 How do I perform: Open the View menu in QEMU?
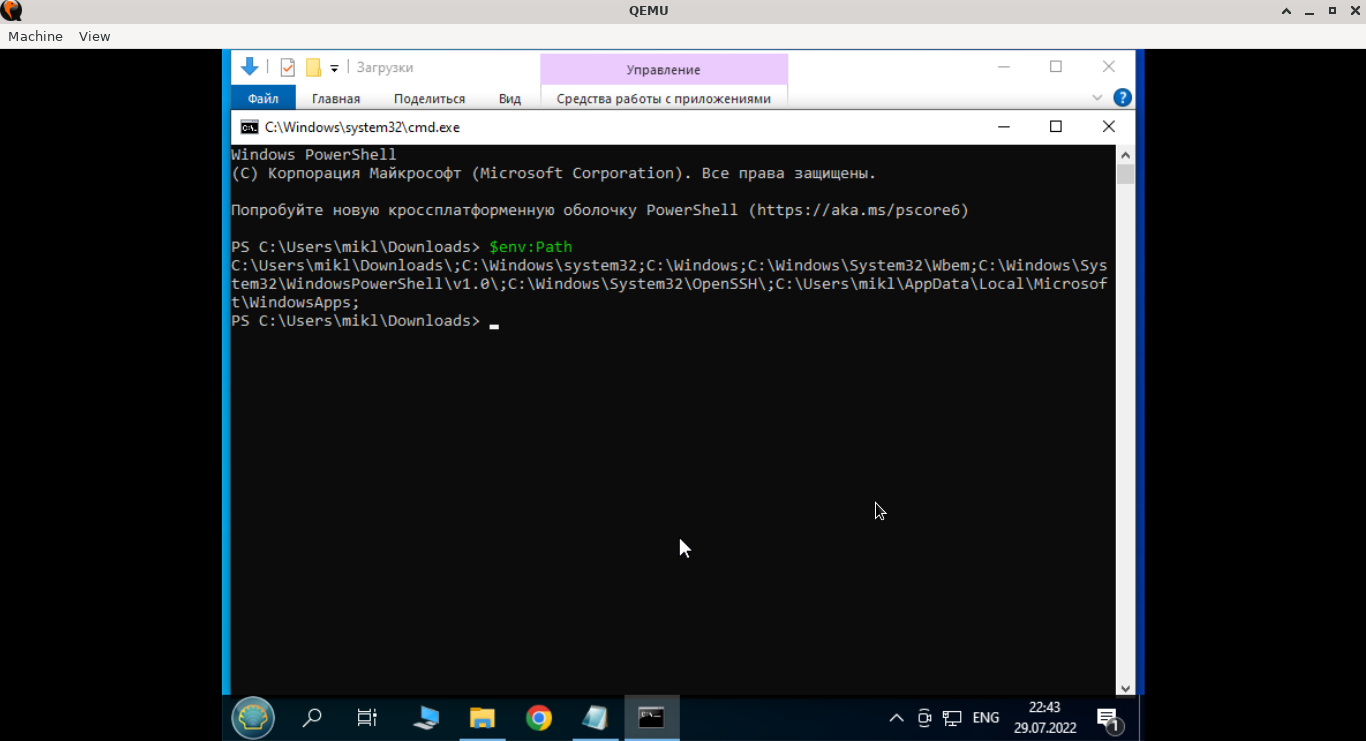point(94,36)
